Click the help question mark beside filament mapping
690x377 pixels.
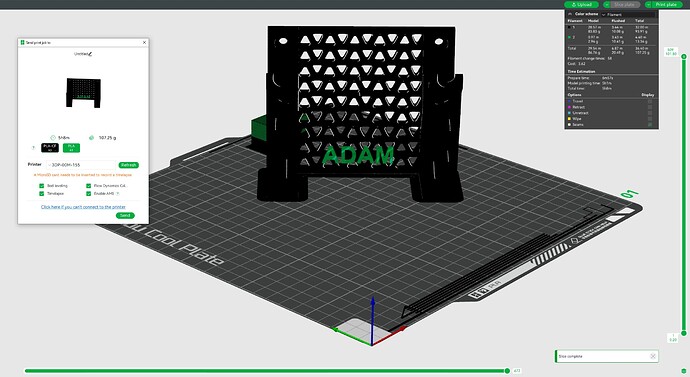[x=33, y=148]
